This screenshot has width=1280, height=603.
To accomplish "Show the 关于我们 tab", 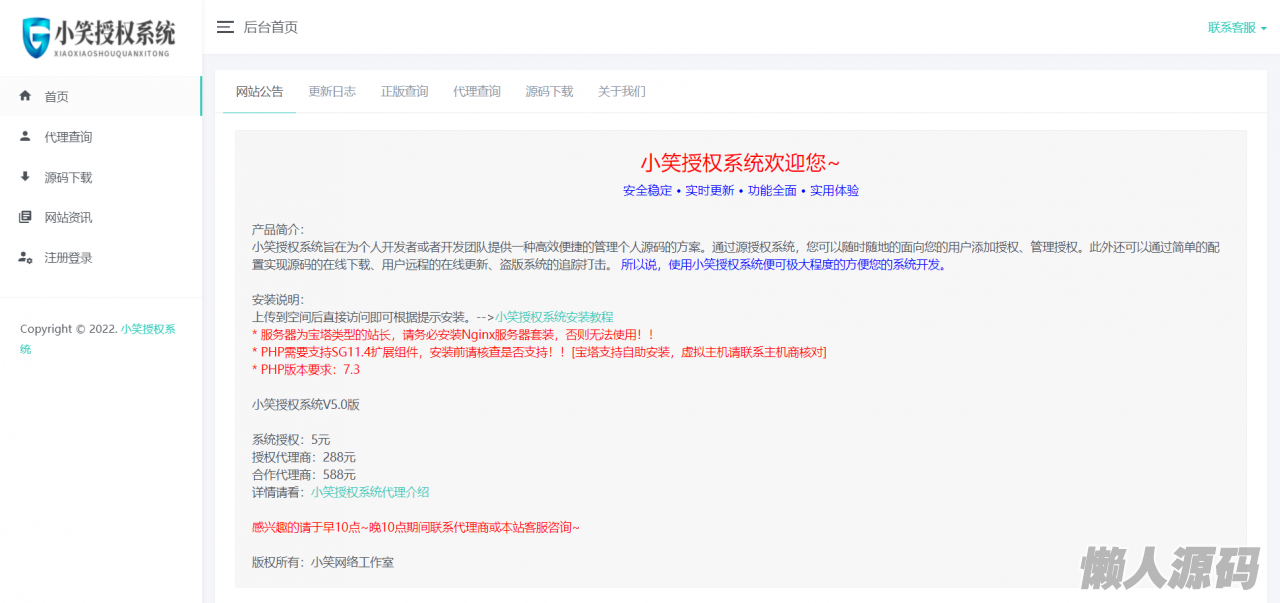I will [622, 91].
